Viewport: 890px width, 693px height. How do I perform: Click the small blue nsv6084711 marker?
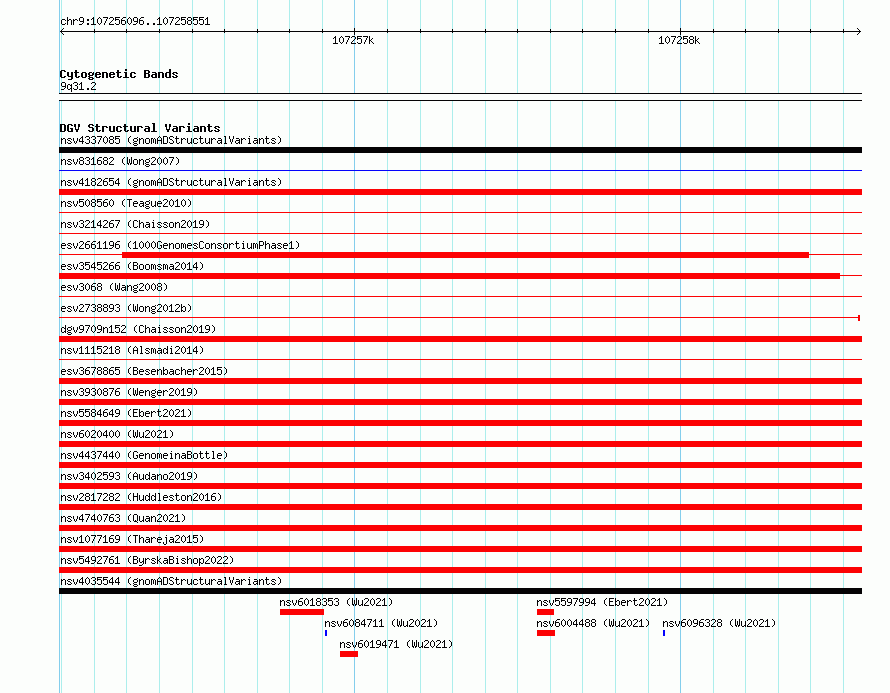pos(326,633)
